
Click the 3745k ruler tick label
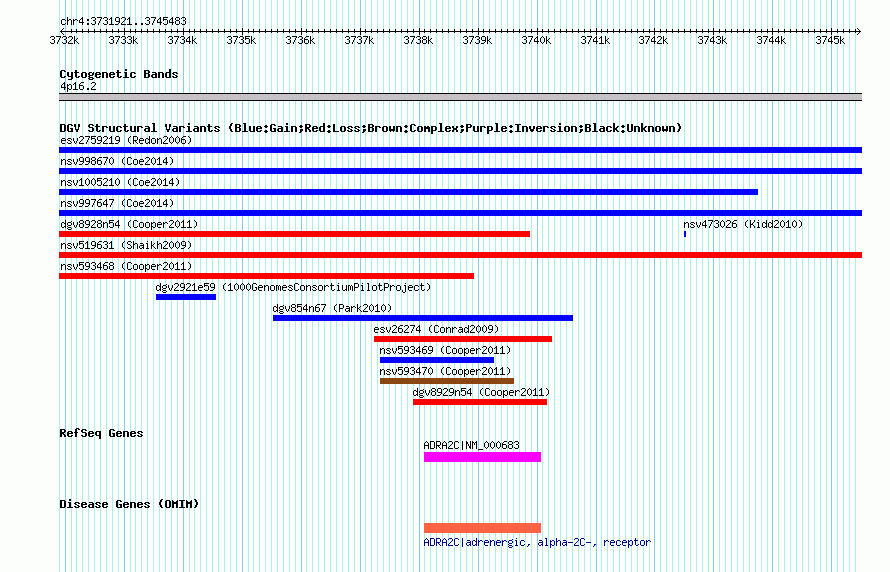click(x=830, y=40)
